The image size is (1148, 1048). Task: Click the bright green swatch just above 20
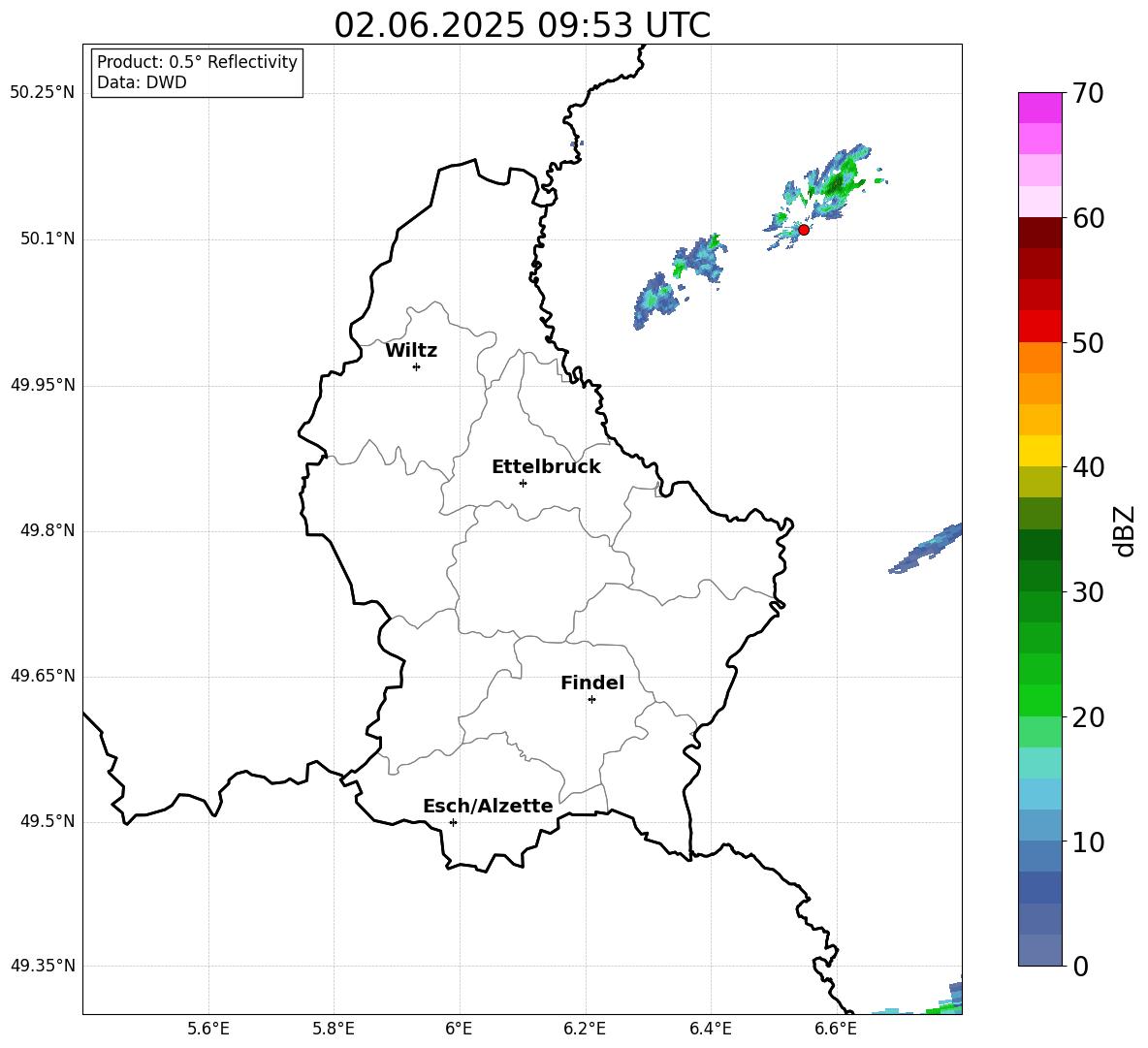point(1039,700)
